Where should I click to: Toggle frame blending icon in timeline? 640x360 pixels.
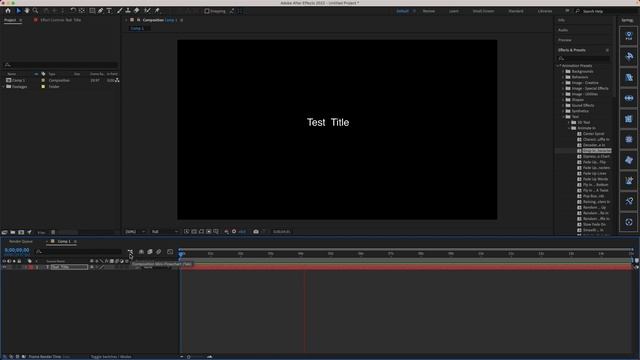coord(150,252)
